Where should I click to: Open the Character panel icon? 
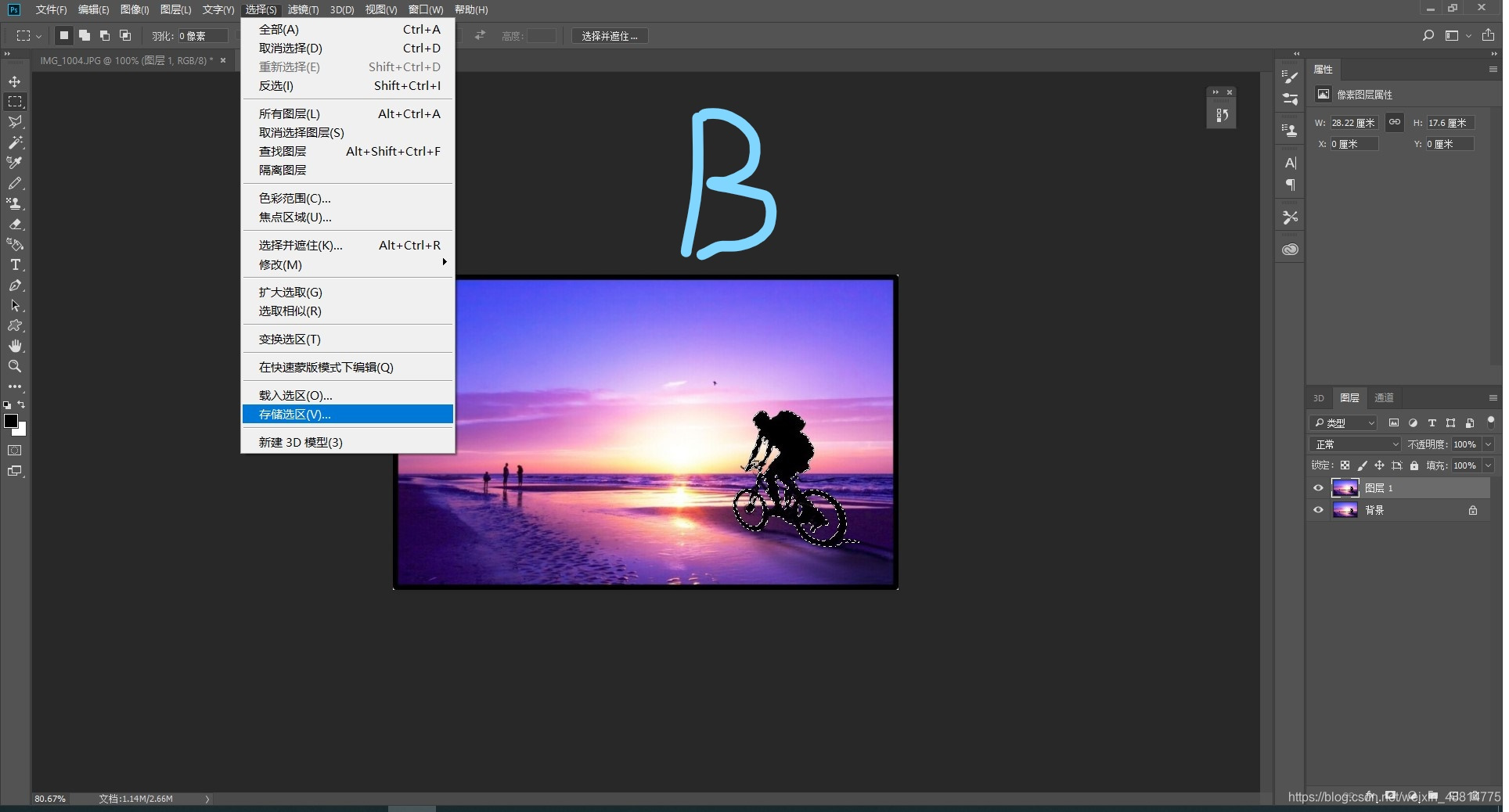coord(1290,163)
